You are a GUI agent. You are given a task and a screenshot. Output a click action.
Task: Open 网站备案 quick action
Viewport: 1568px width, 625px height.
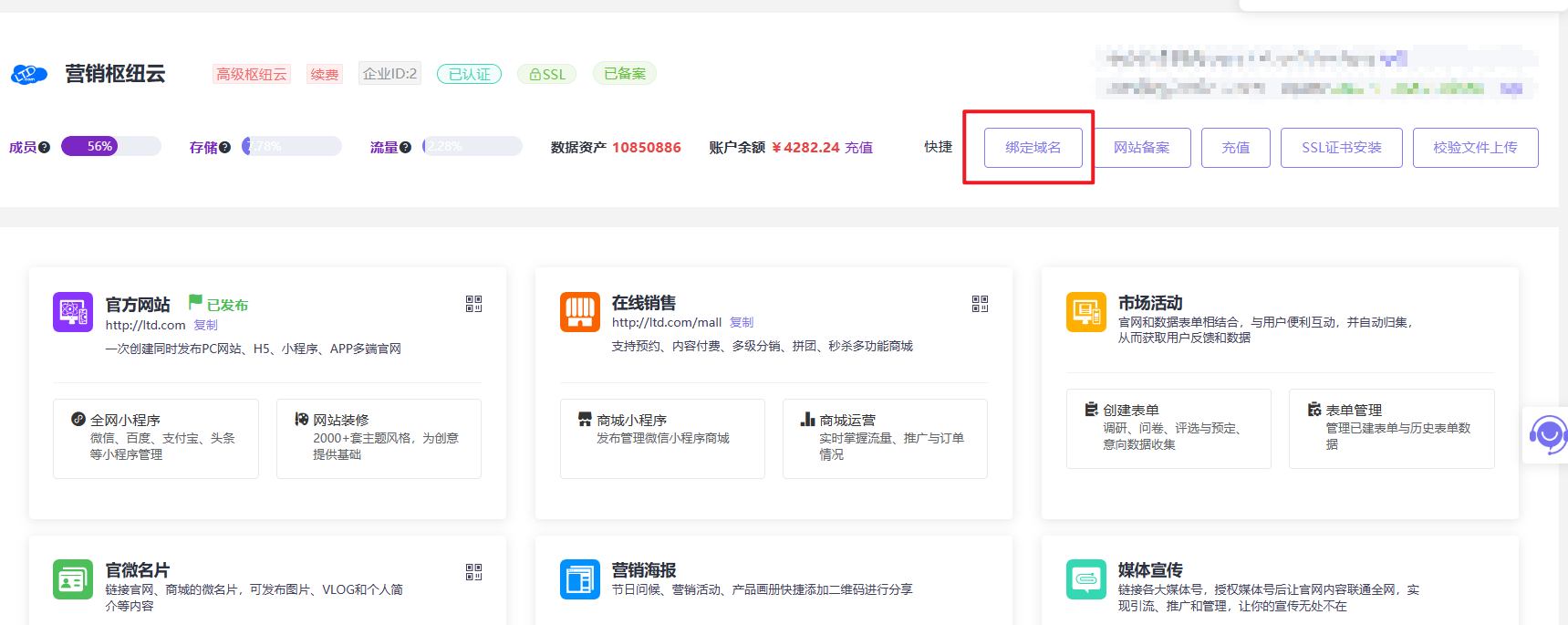click(1140, 148)
